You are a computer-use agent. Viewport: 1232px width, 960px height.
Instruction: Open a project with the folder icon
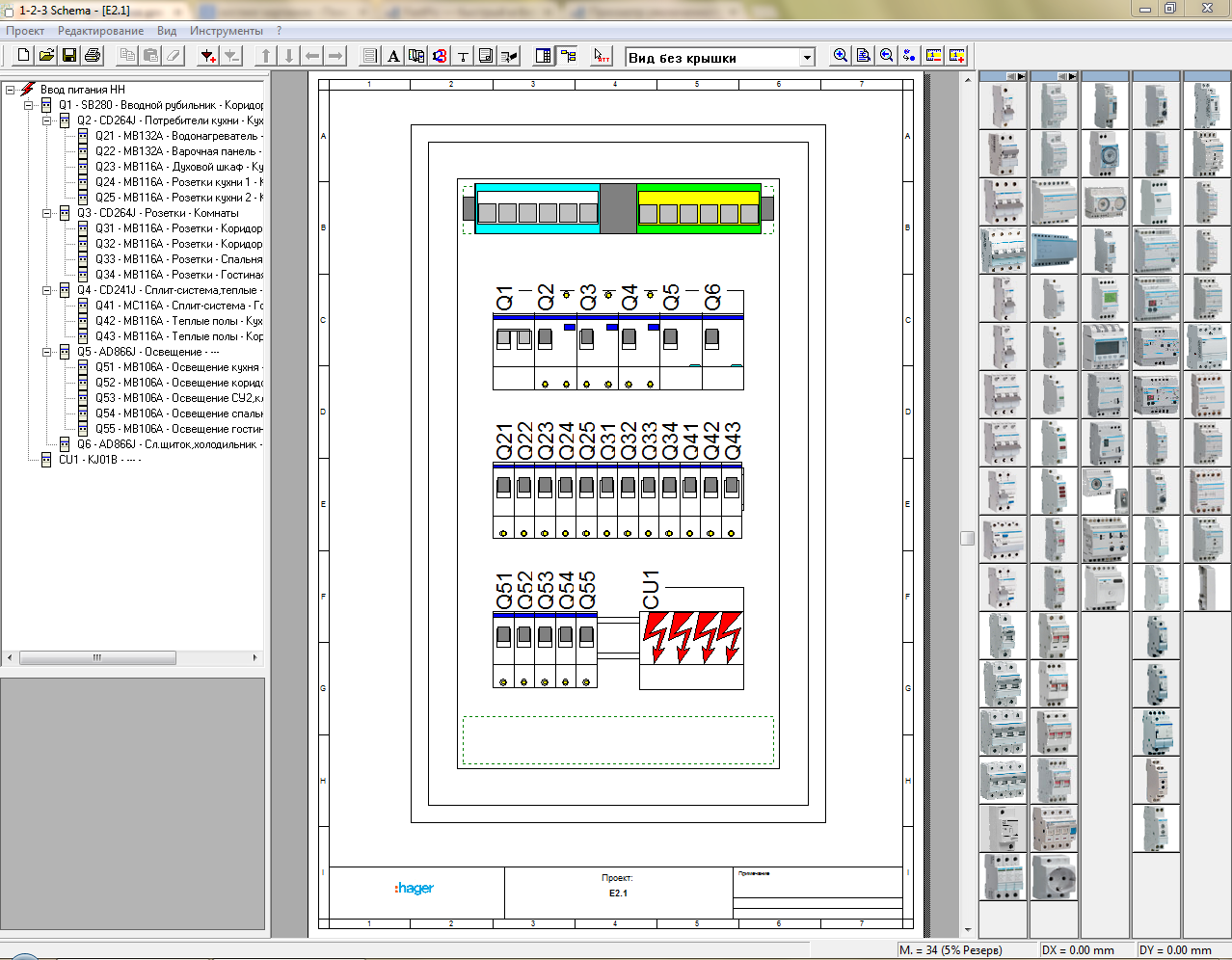click(x=46, y=56)
